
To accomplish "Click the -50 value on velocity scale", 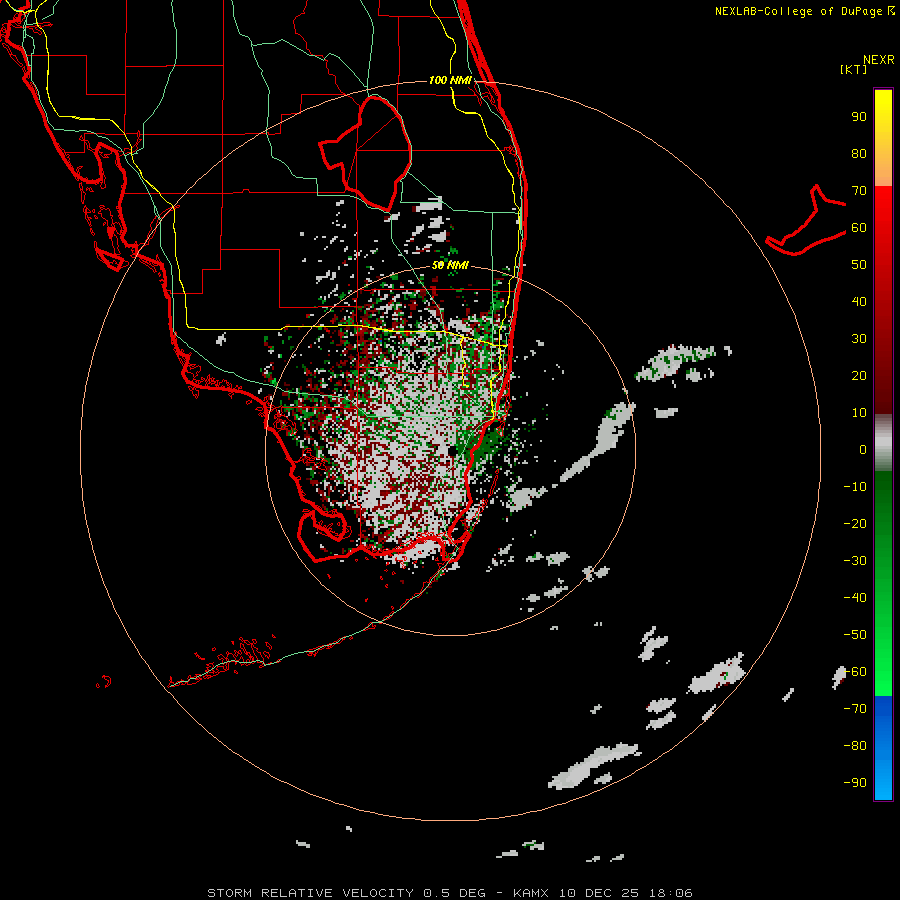I will (x=855, y=634).
